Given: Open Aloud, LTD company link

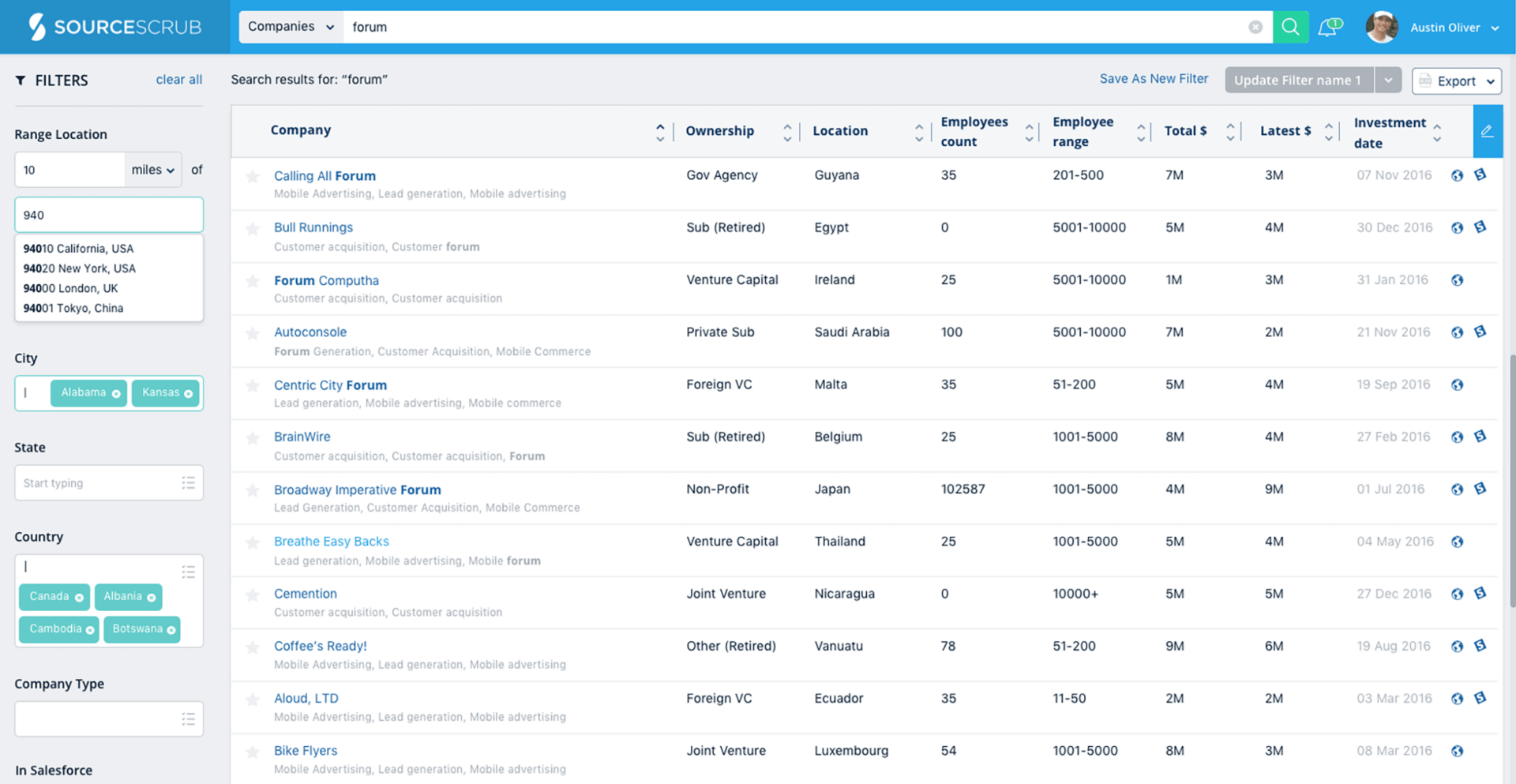Looking at the screenshot, I should (x=306, y=698).
